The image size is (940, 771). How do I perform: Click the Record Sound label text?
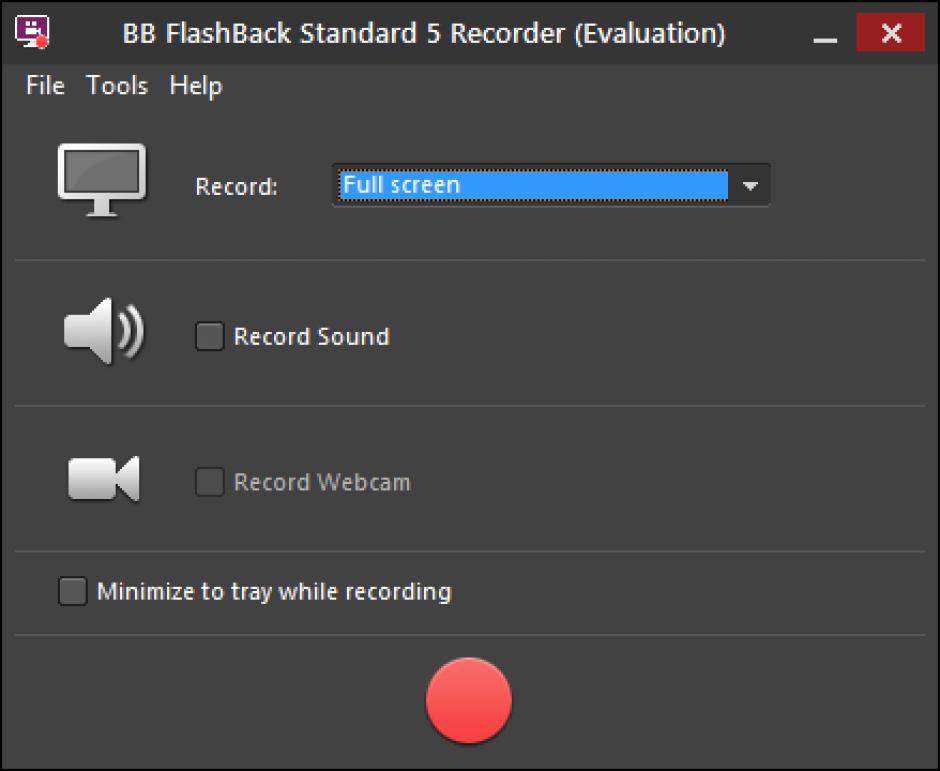click(x=311, y=337)
